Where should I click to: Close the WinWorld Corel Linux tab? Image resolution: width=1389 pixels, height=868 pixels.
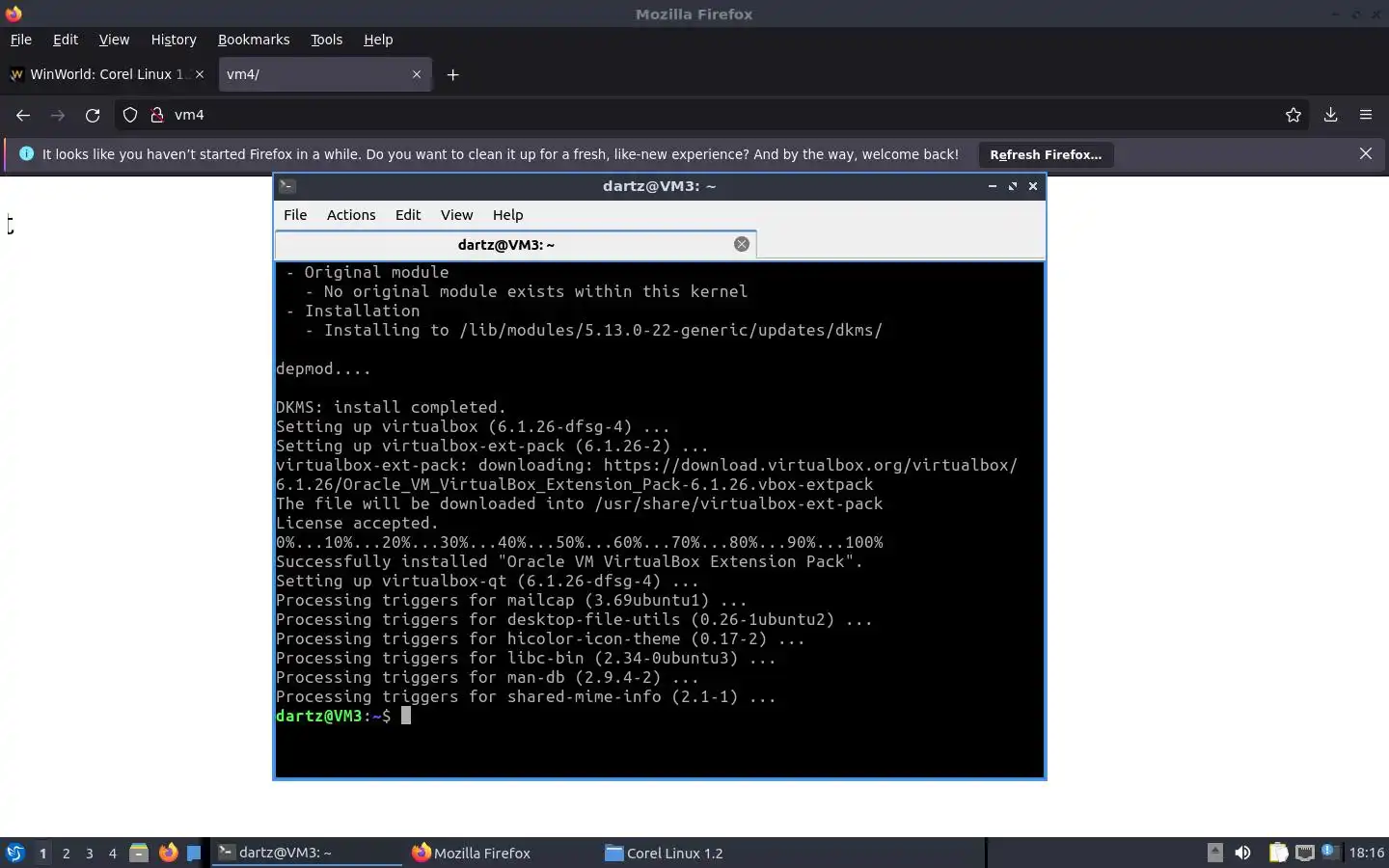(200, 74)
